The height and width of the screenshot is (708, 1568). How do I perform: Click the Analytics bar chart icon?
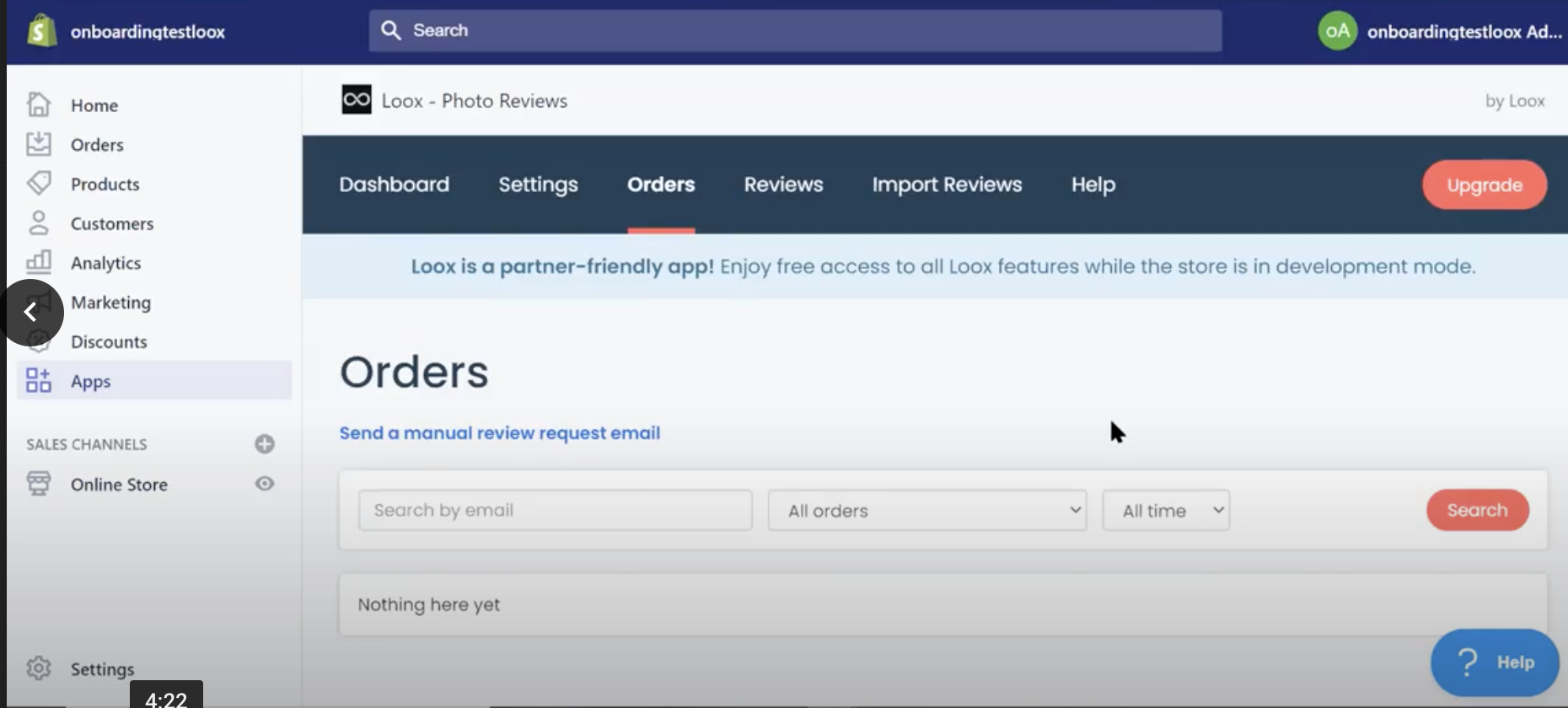tap(39, 262)
